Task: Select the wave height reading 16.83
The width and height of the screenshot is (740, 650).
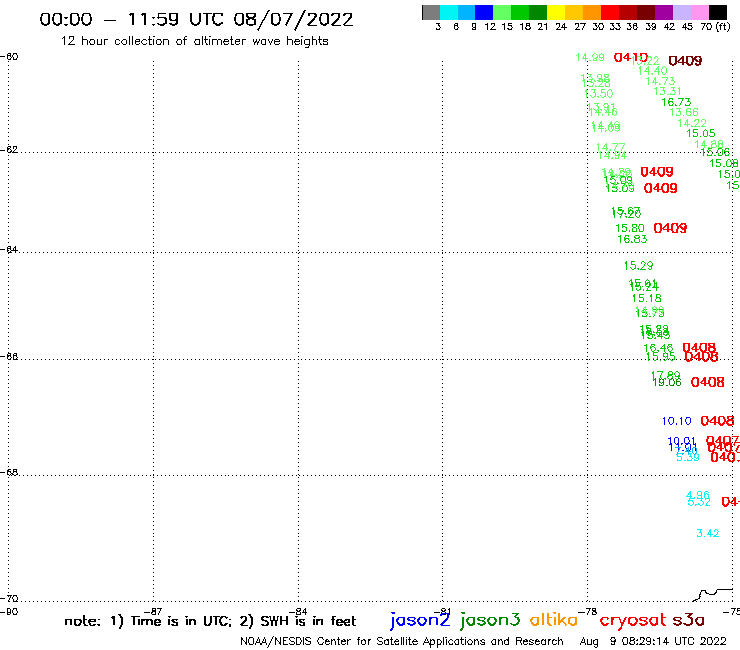Action: pyautogui.click(x=632, y=239)
